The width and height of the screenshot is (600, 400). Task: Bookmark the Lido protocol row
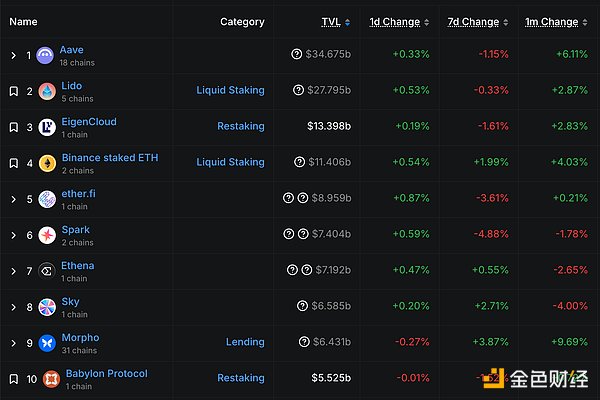pyautogui.click(x=13, y=91)
